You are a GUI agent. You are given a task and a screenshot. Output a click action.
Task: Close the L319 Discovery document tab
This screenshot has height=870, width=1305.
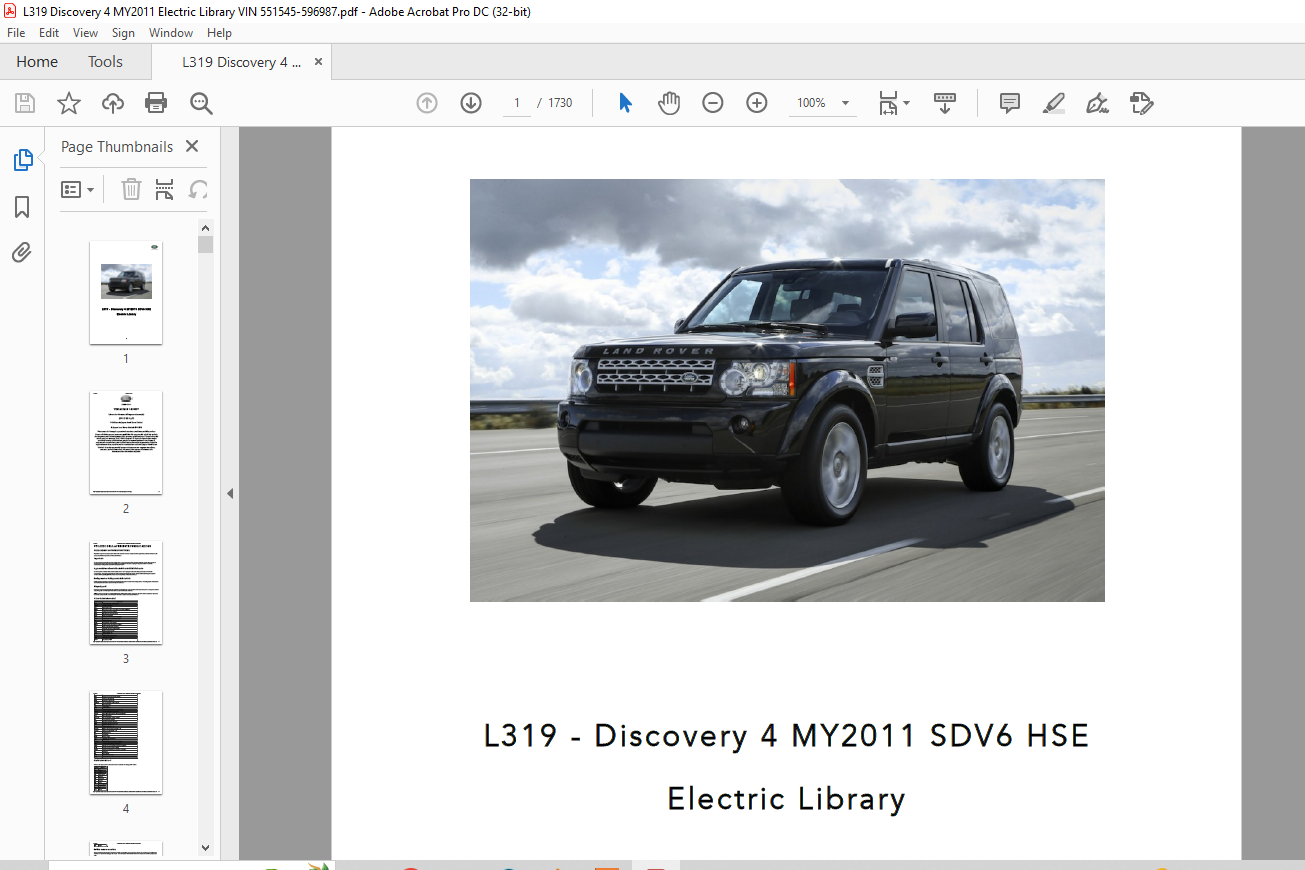tap(318, 62)
